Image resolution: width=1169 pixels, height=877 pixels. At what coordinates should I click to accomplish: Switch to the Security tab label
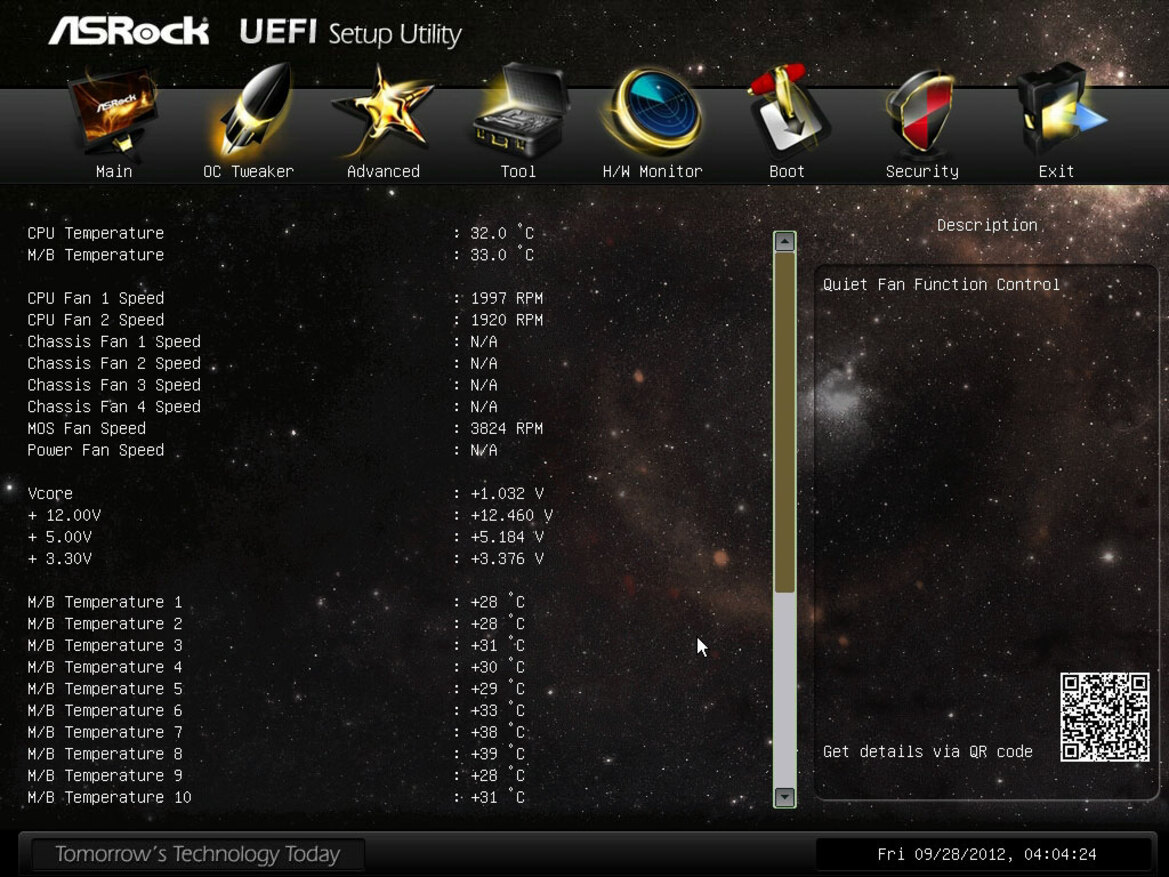pos(922,172)
